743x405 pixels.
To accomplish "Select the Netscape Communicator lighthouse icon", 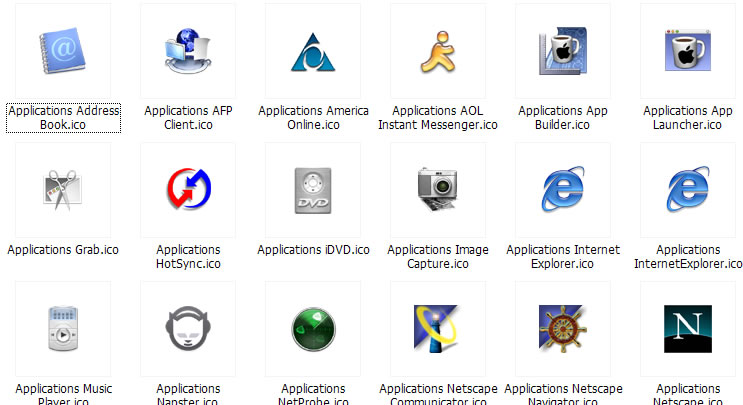I will 436,329.
